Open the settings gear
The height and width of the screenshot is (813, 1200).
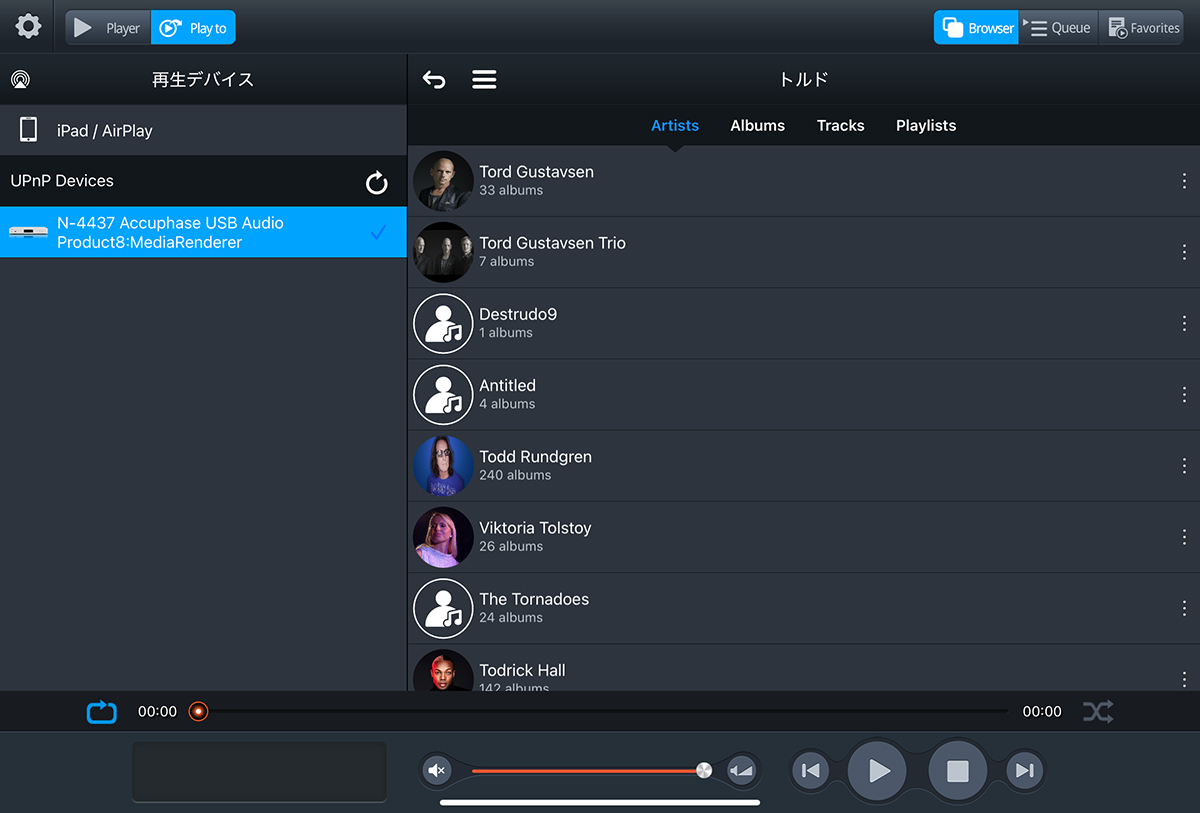click(28, 27)
